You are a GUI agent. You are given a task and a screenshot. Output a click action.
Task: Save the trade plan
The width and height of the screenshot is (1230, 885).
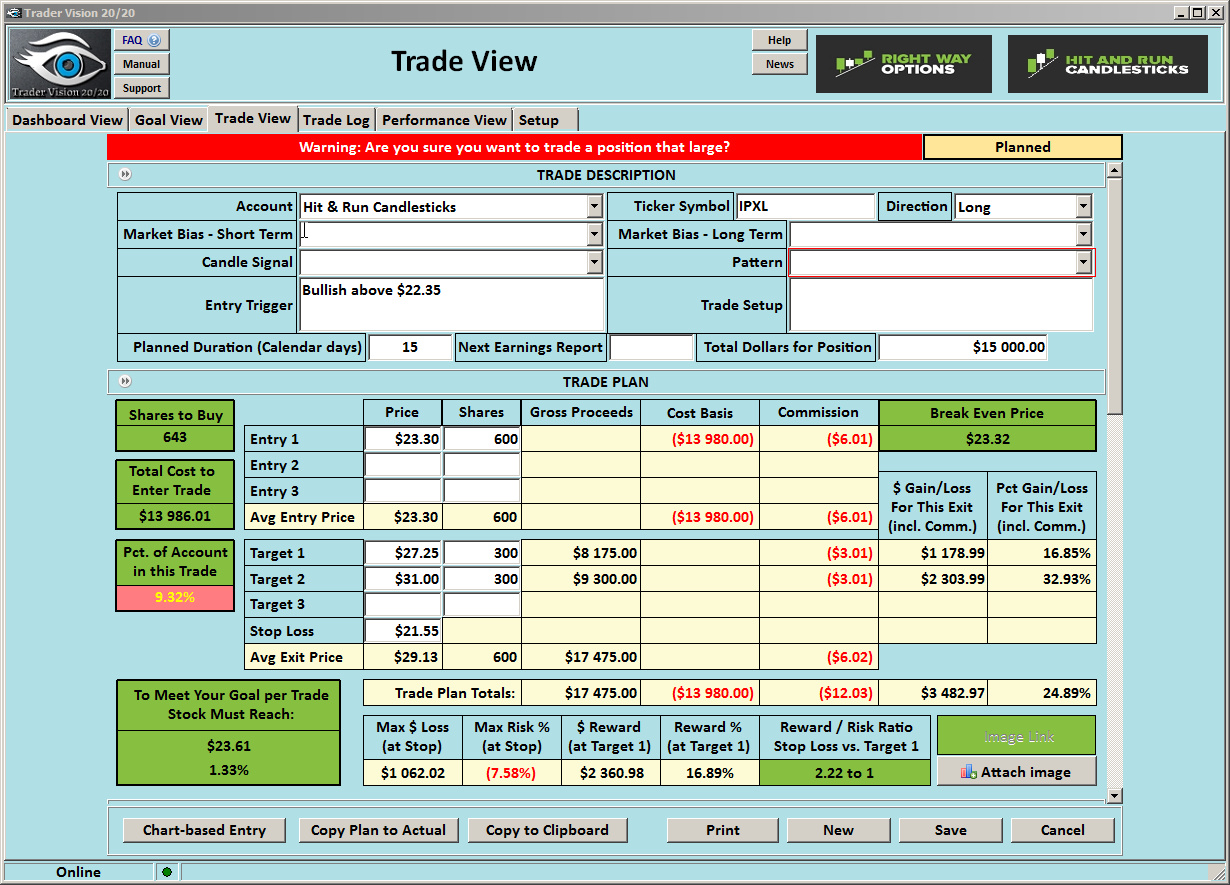pos(950,830)
